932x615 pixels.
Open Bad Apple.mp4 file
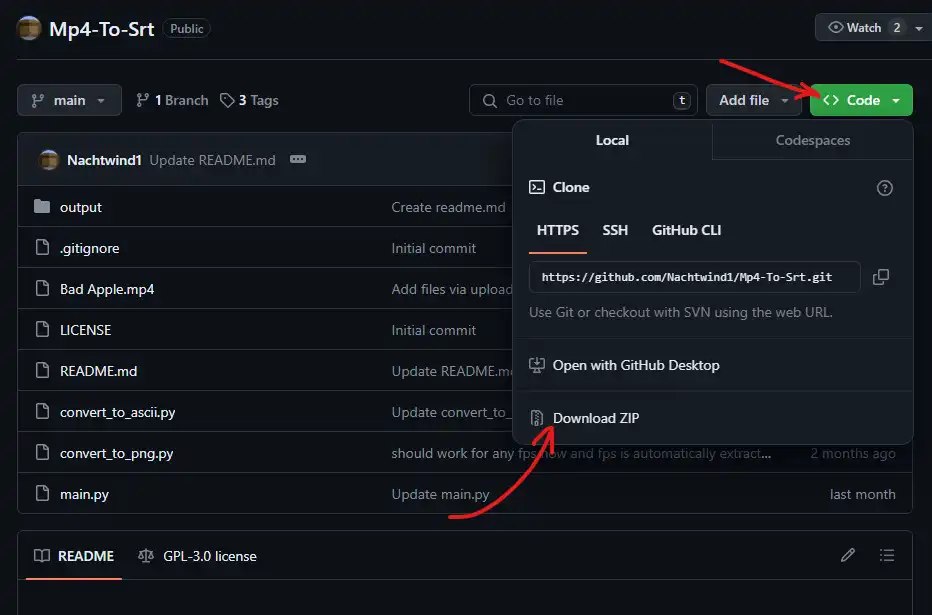point(107,289)
